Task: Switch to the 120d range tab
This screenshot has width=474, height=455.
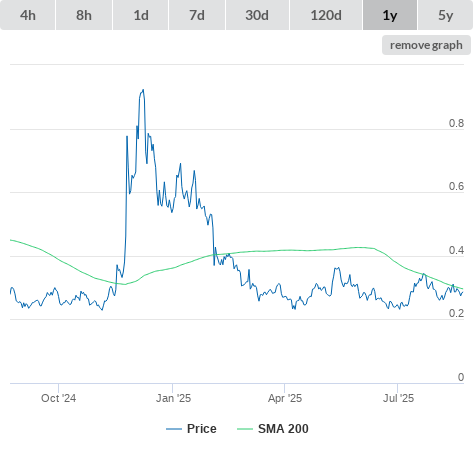Action: (x=326, y=15)
